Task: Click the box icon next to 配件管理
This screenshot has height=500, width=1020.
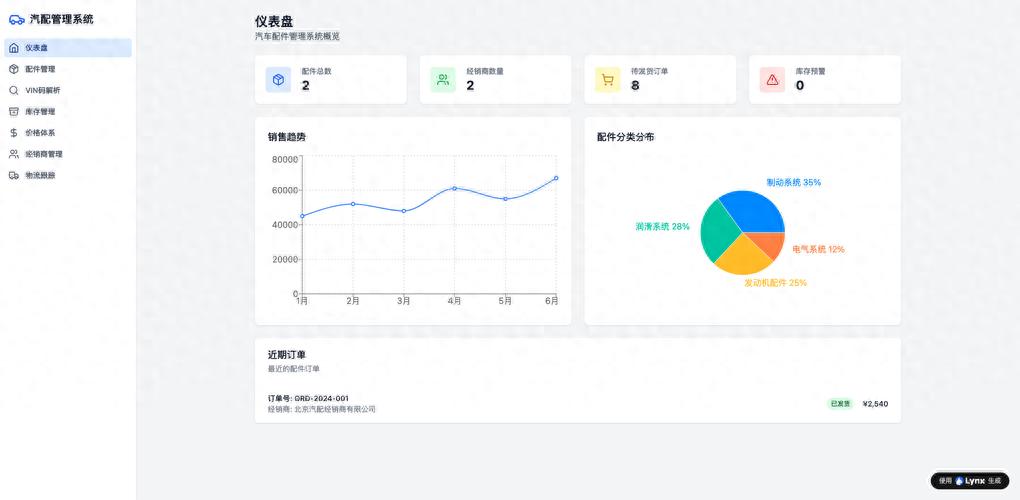Action: coord(14,69)
